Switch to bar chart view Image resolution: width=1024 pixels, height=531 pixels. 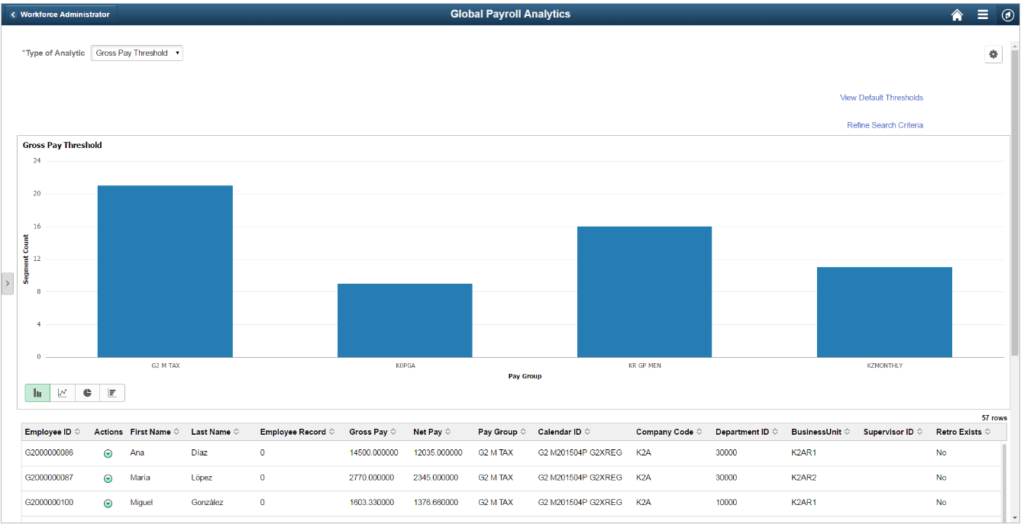37,393
